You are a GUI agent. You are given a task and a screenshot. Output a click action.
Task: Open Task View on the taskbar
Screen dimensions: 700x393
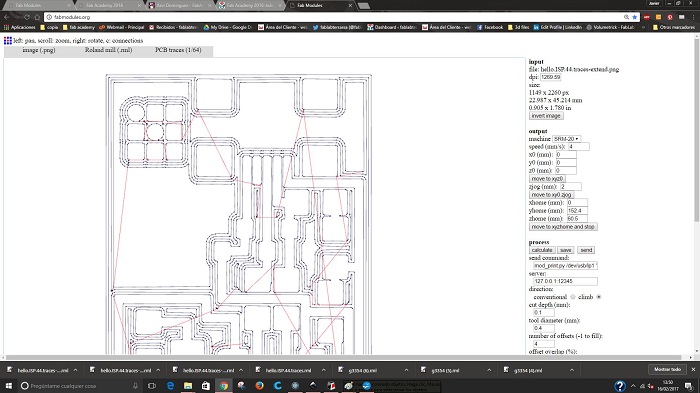point(152,385)
